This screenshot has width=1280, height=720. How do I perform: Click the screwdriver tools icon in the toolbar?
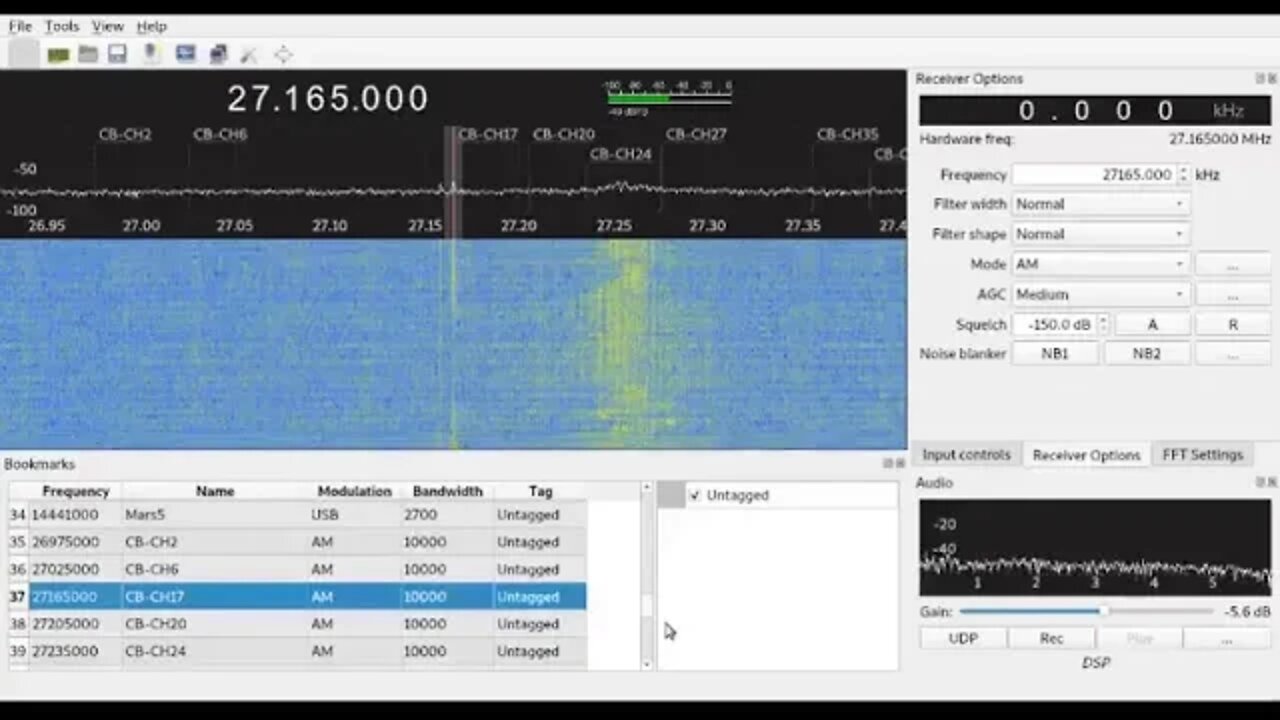click(x=249, y=55)
